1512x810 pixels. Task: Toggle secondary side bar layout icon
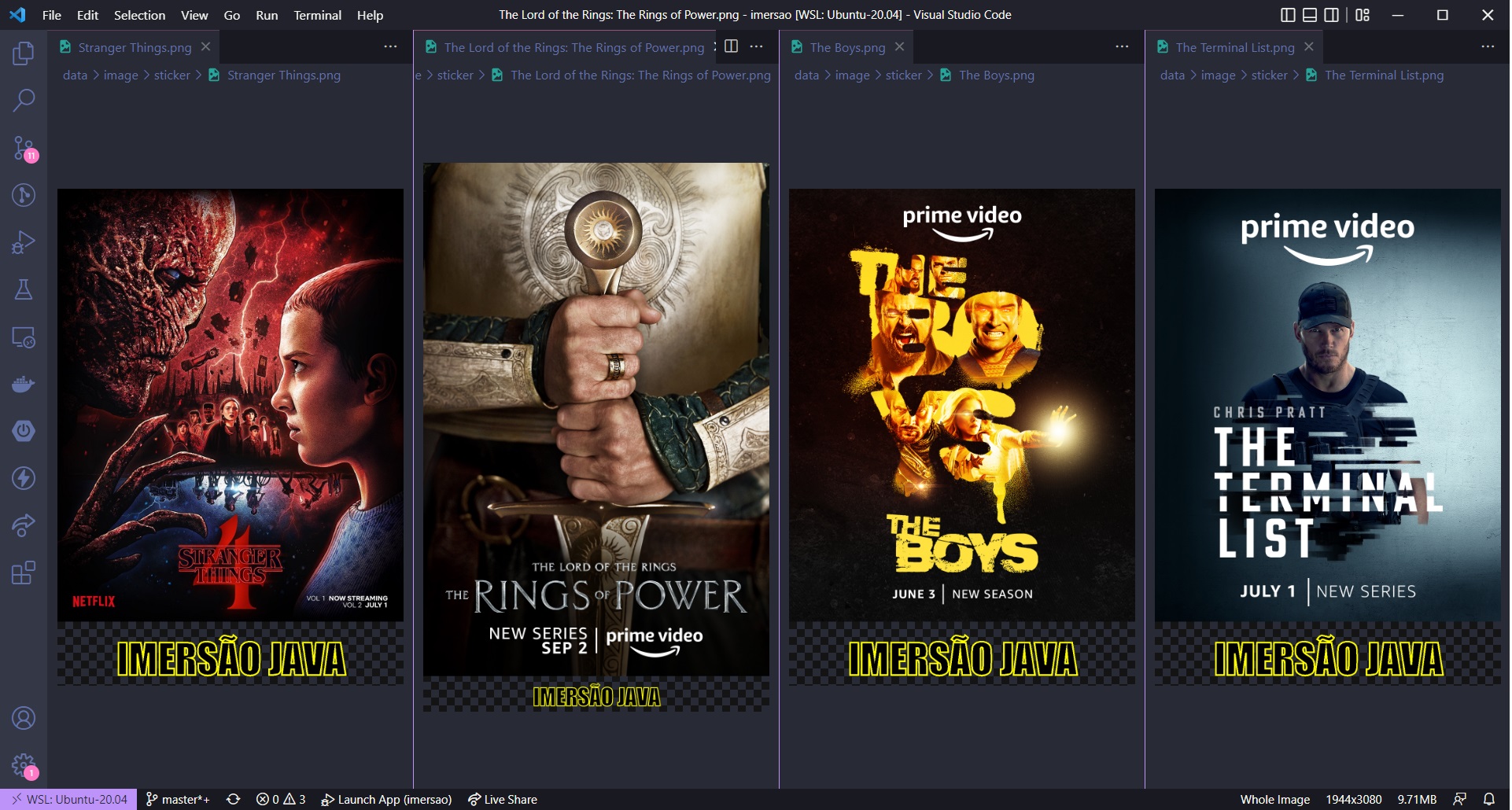1332,15
